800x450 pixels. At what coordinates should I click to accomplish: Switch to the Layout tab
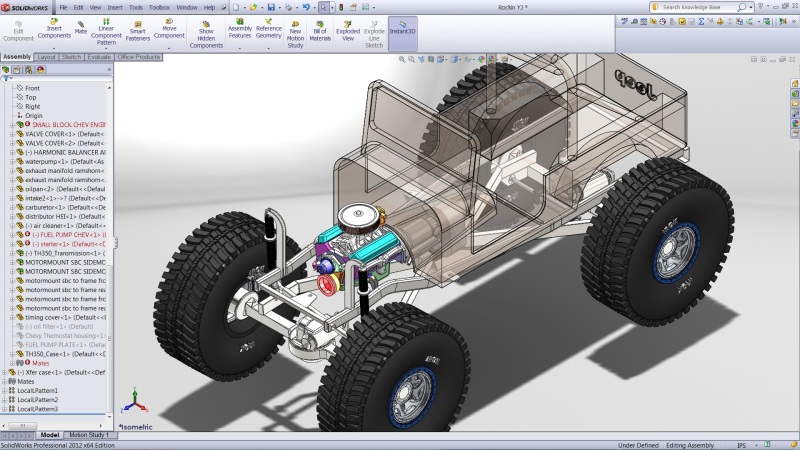point(46,57)
